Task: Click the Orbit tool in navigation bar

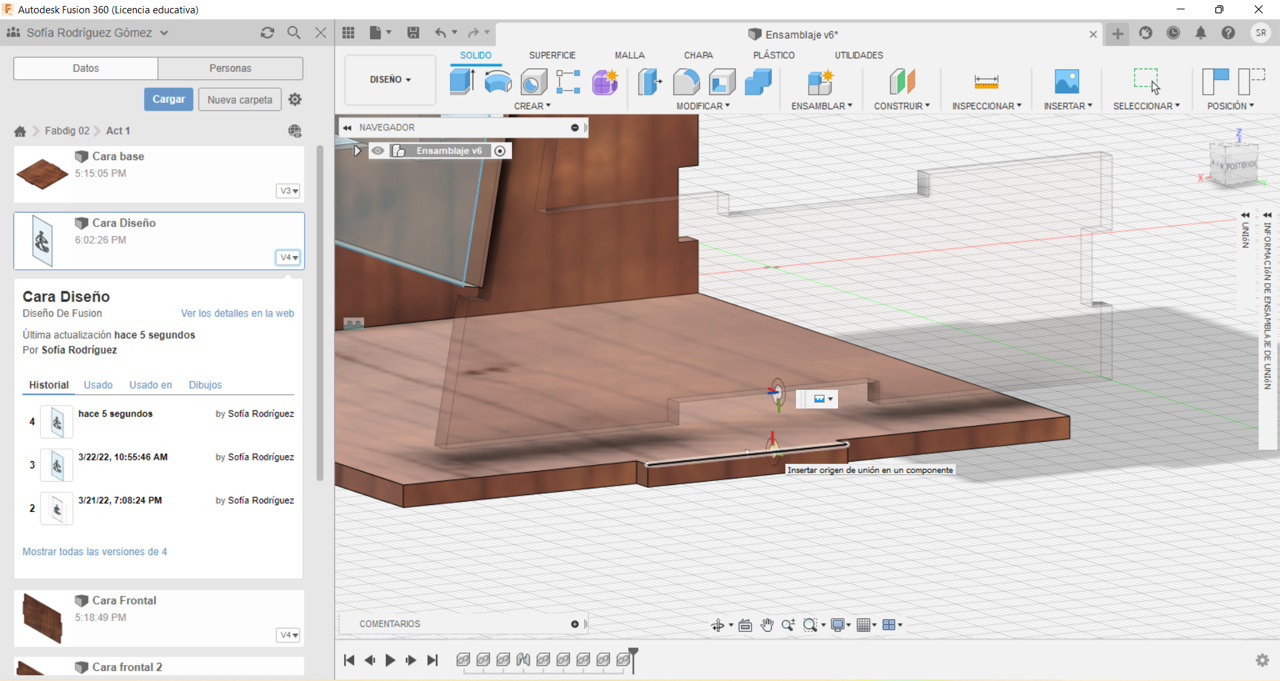Action: 717,625
